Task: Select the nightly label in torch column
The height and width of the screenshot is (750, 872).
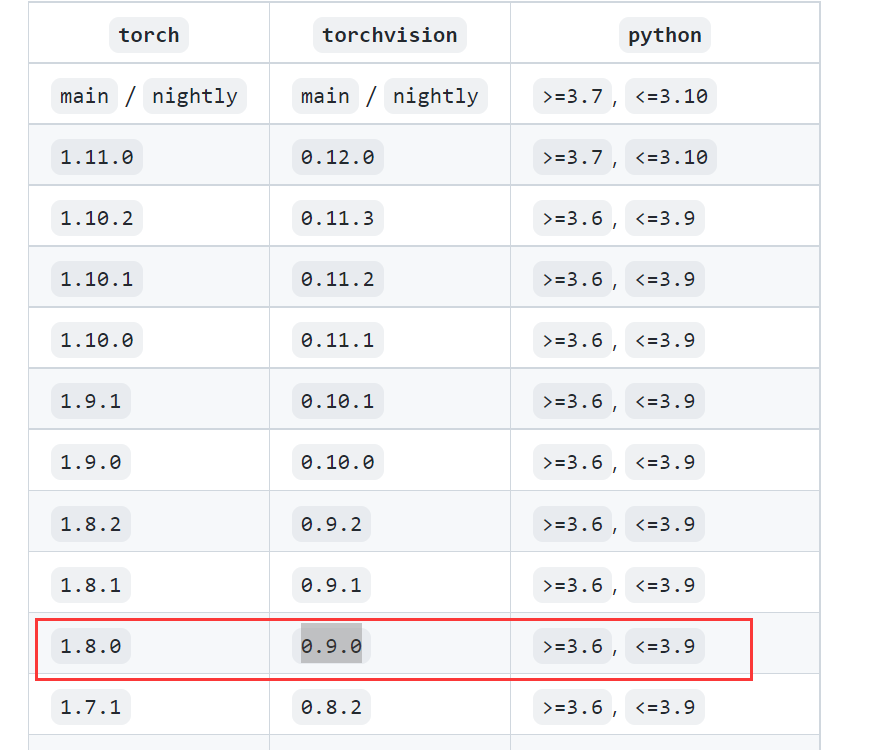Action: (x=195, y=96)
